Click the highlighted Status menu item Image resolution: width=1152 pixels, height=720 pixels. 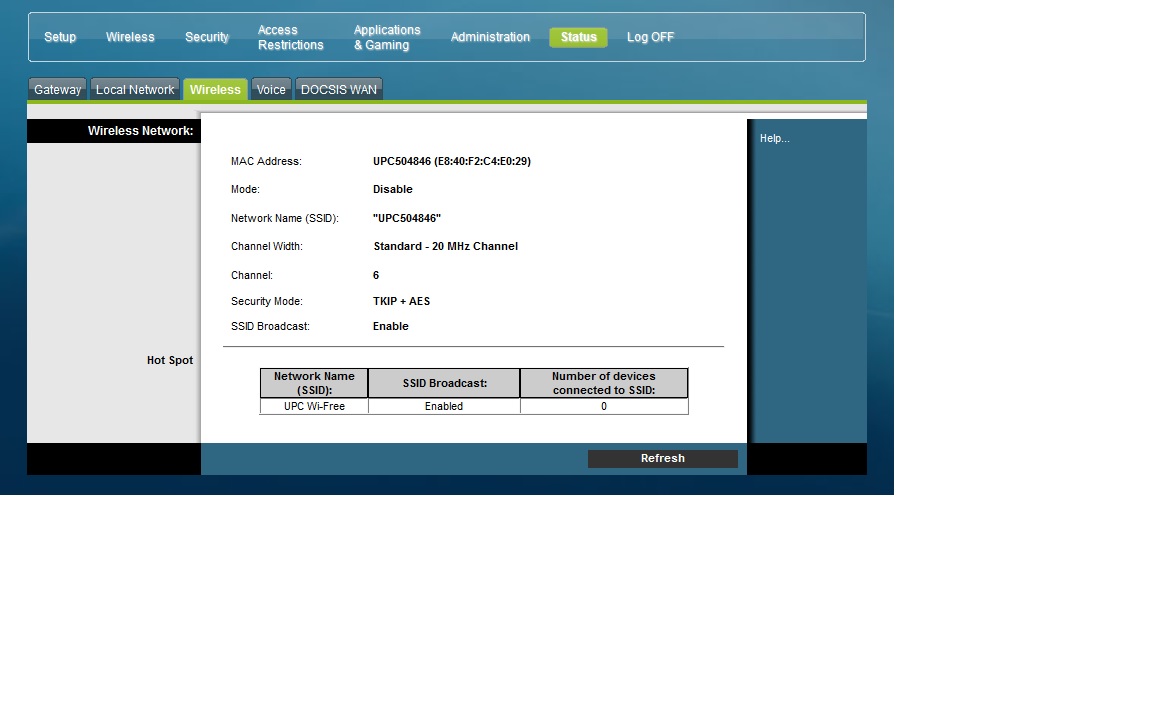click(578, 37)
